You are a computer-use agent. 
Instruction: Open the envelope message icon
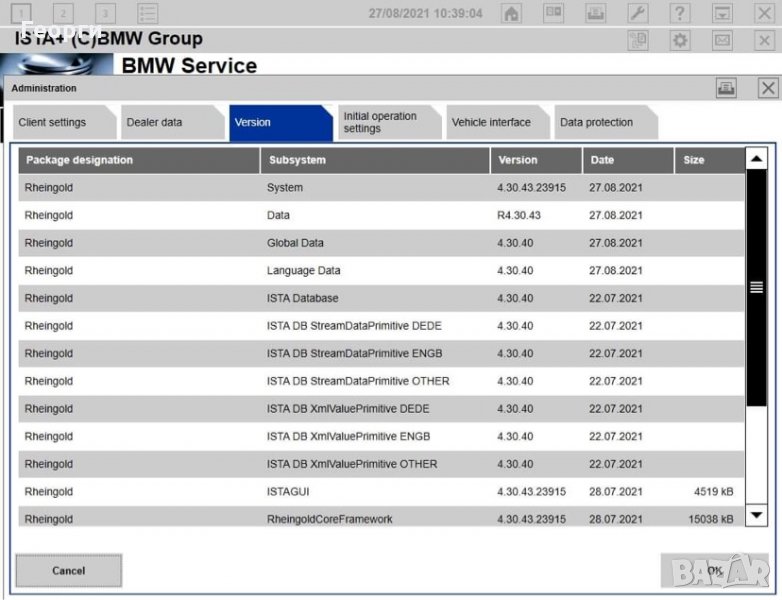[x=722, y=40]
